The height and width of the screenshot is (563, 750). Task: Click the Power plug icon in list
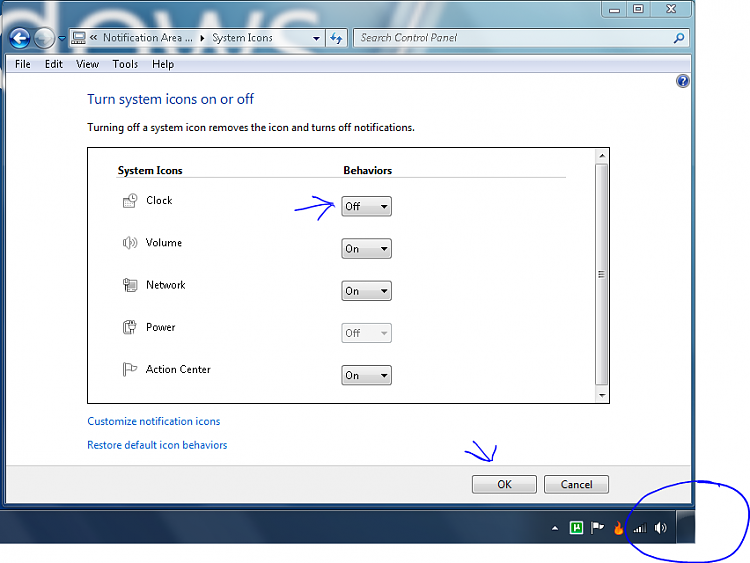[130, 327]
